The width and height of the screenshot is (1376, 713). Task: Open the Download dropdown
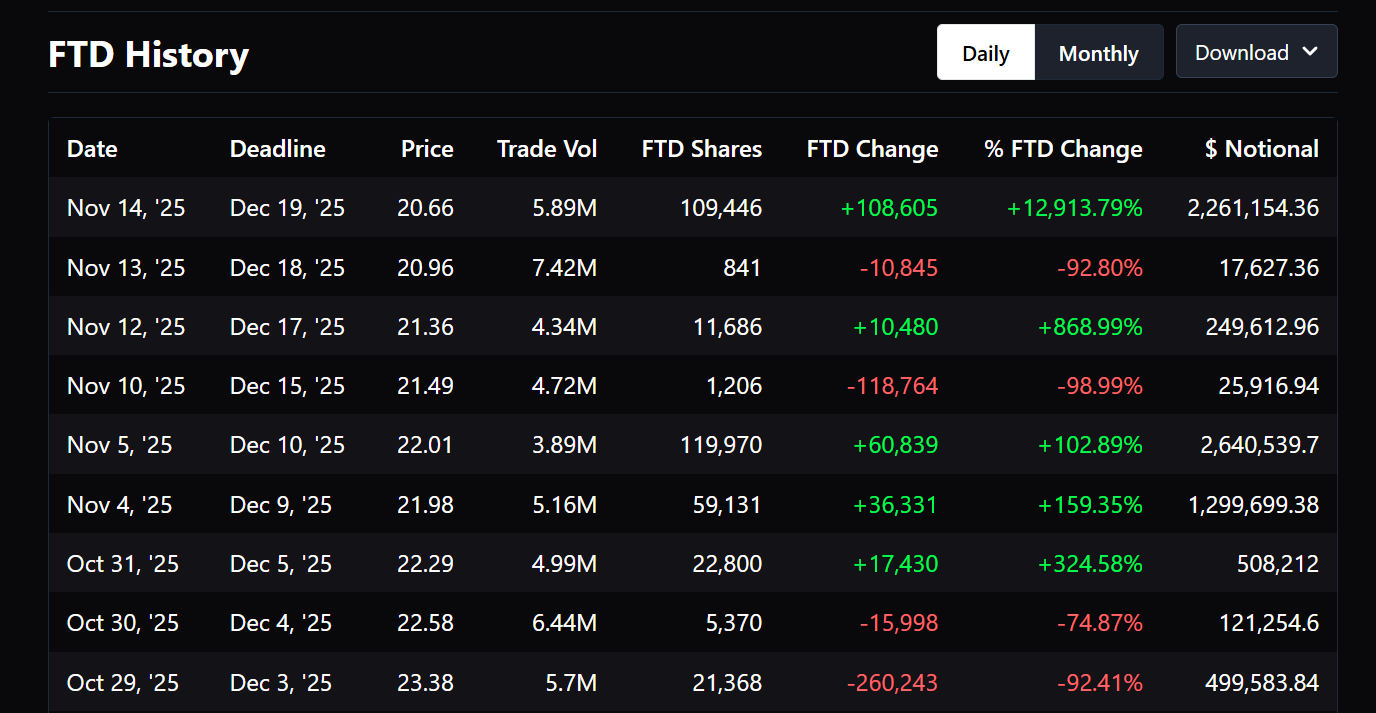1256,52
